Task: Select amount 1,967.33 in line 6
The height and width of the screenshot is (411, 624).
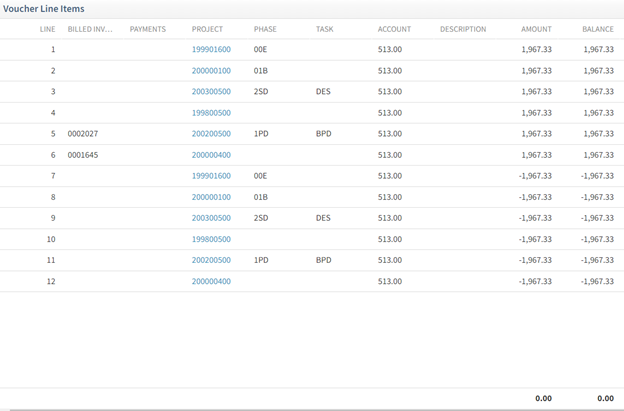Action: (x=536, y=155)
